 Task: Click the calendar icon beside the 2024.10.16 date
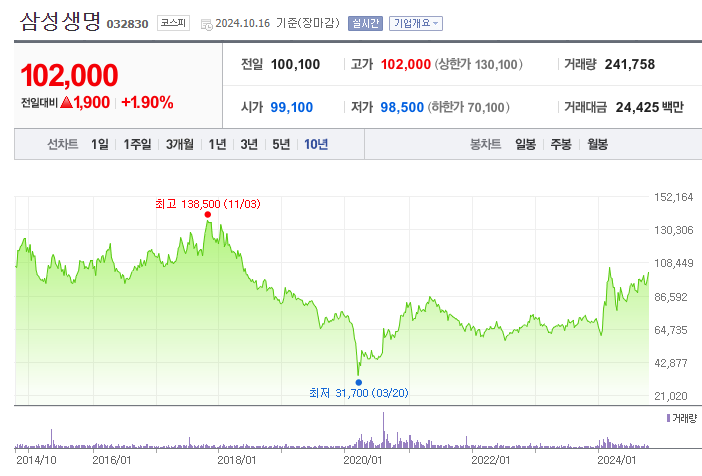coord(206,25)
